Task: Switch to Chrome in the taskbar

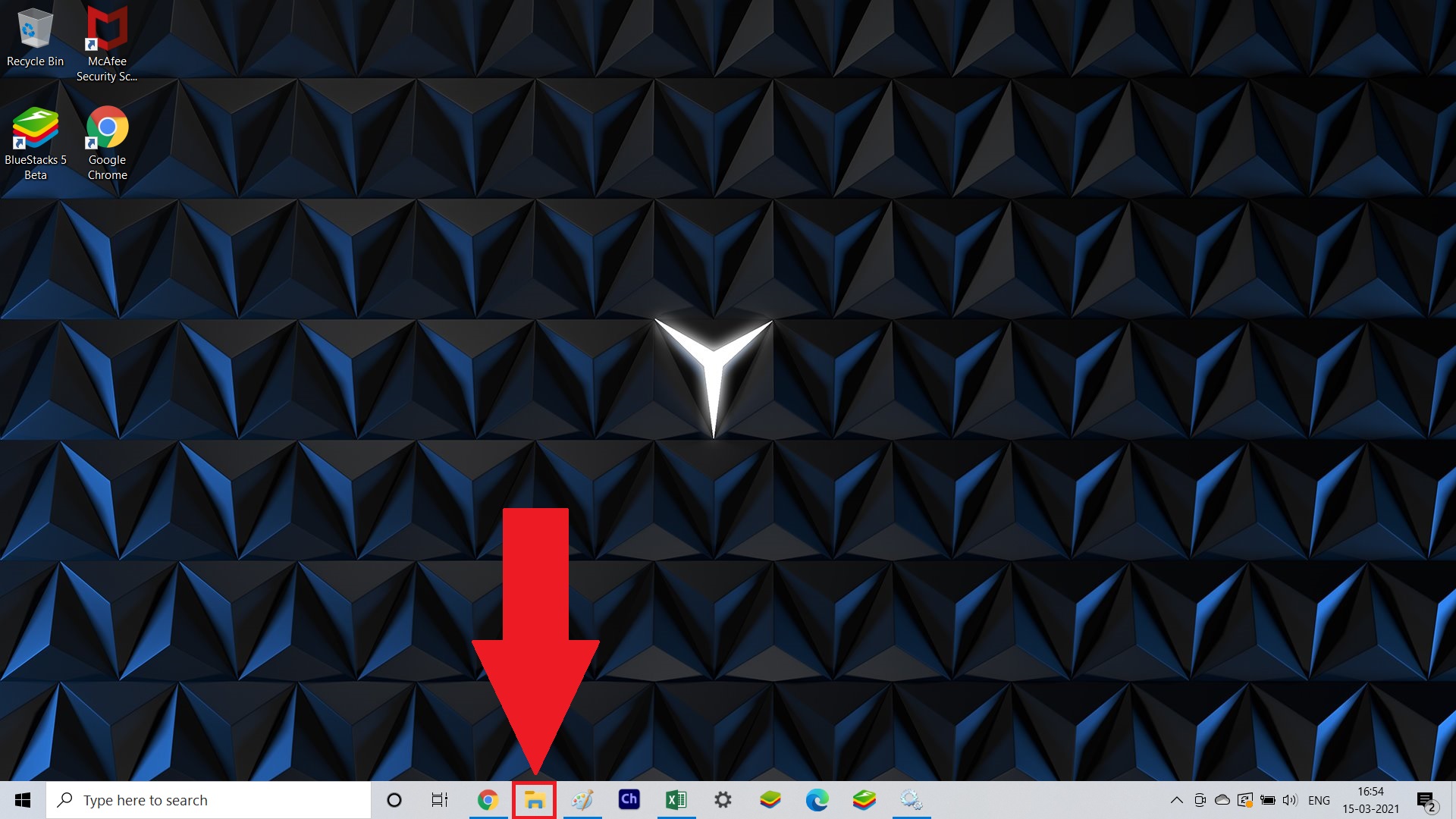Action: tap(488, 800)
